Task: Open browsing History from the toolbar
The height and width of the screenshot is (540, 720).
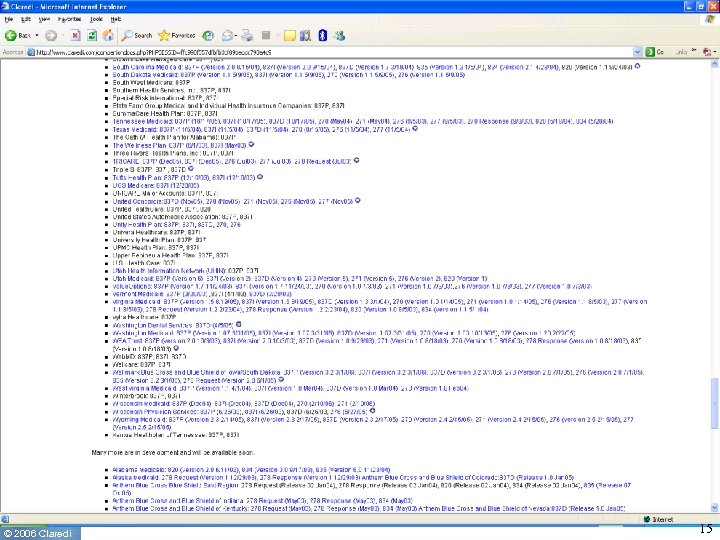Action: tap(208, 35)
